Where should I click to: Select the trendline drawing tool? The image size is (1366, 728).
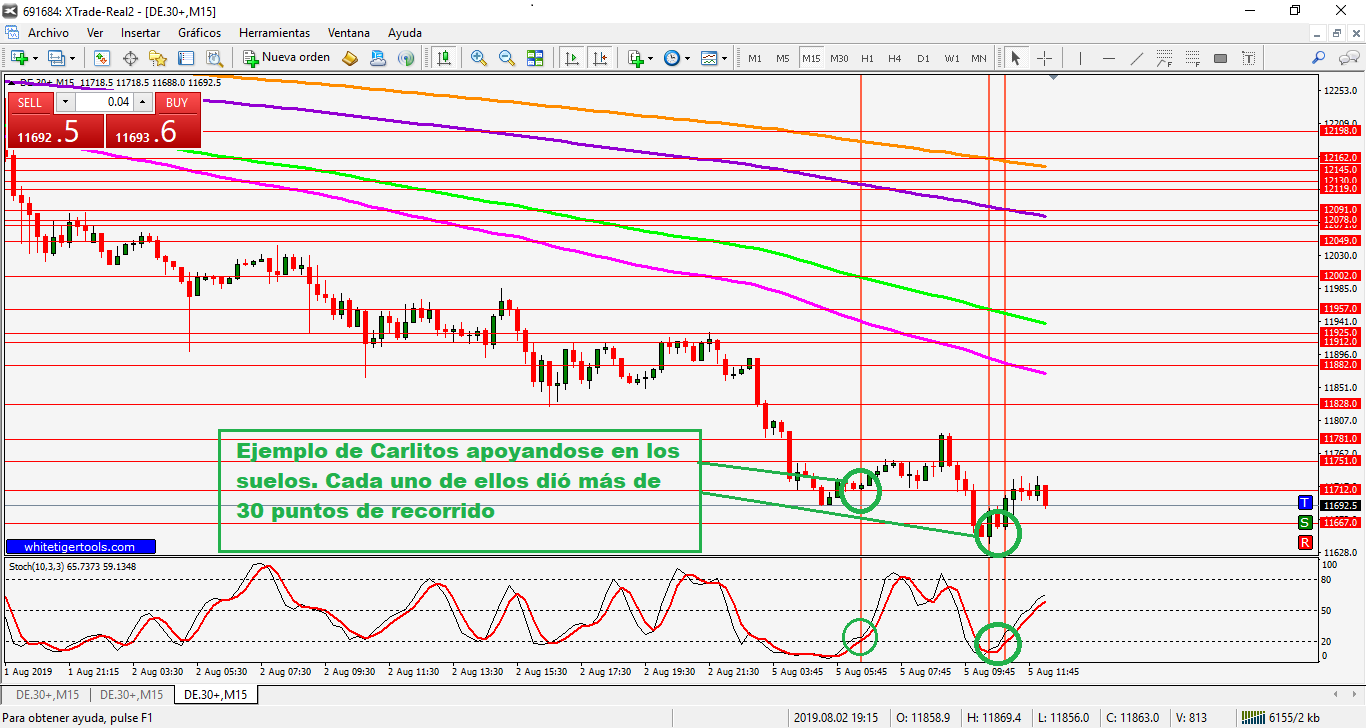point(1137,58)
